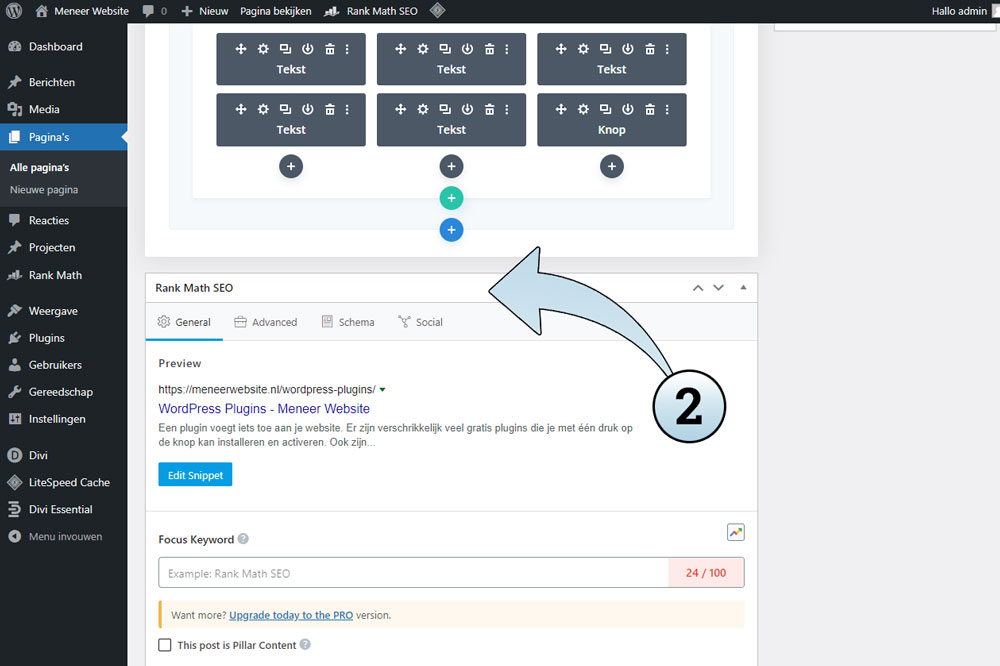
Task: Follow Upgrade today to the PRO link
Action: (x=290, y=615)
